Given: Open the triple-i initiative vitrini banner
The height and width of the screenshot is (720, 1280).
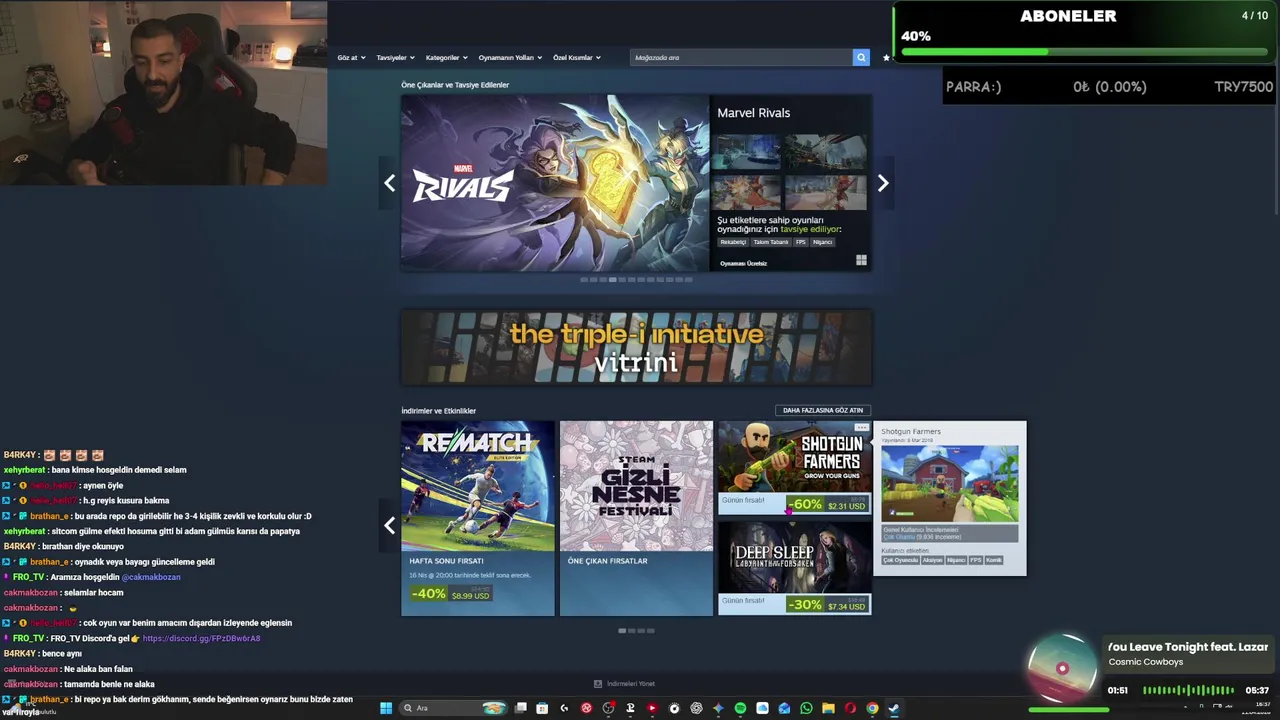Looking at the screenshot, I should pyautogui.click(x=636, y=348).
